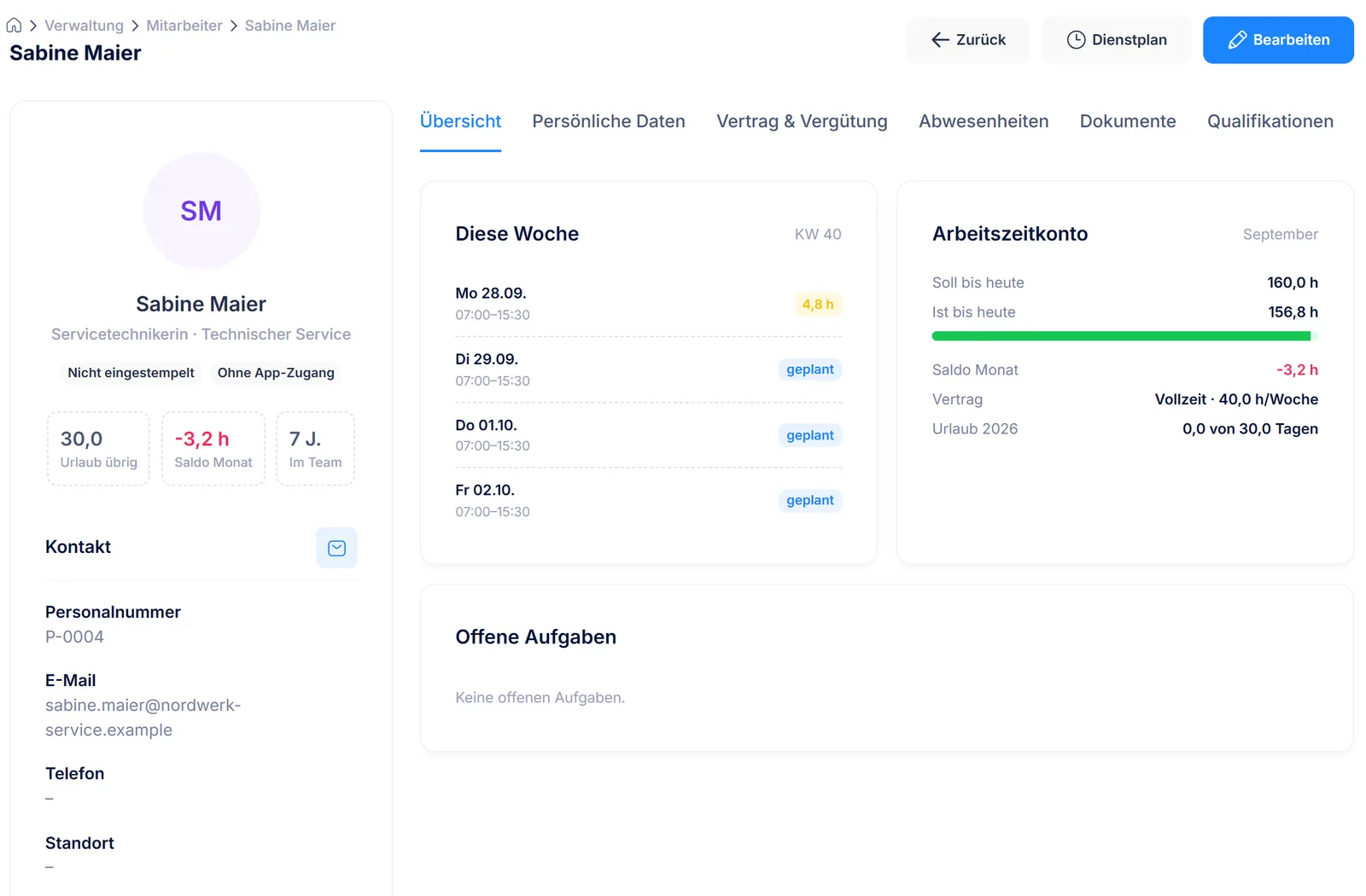The height and width of the screenshot is (896, 1366).
Task: Open the Dienstplan button
Action: point(1116,40)
